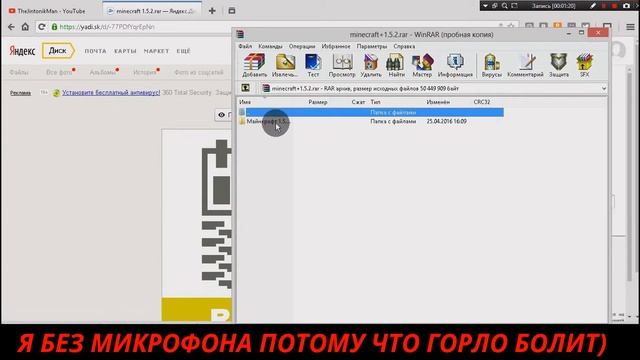Sort by the Имя column header

(x=245, y=102)
